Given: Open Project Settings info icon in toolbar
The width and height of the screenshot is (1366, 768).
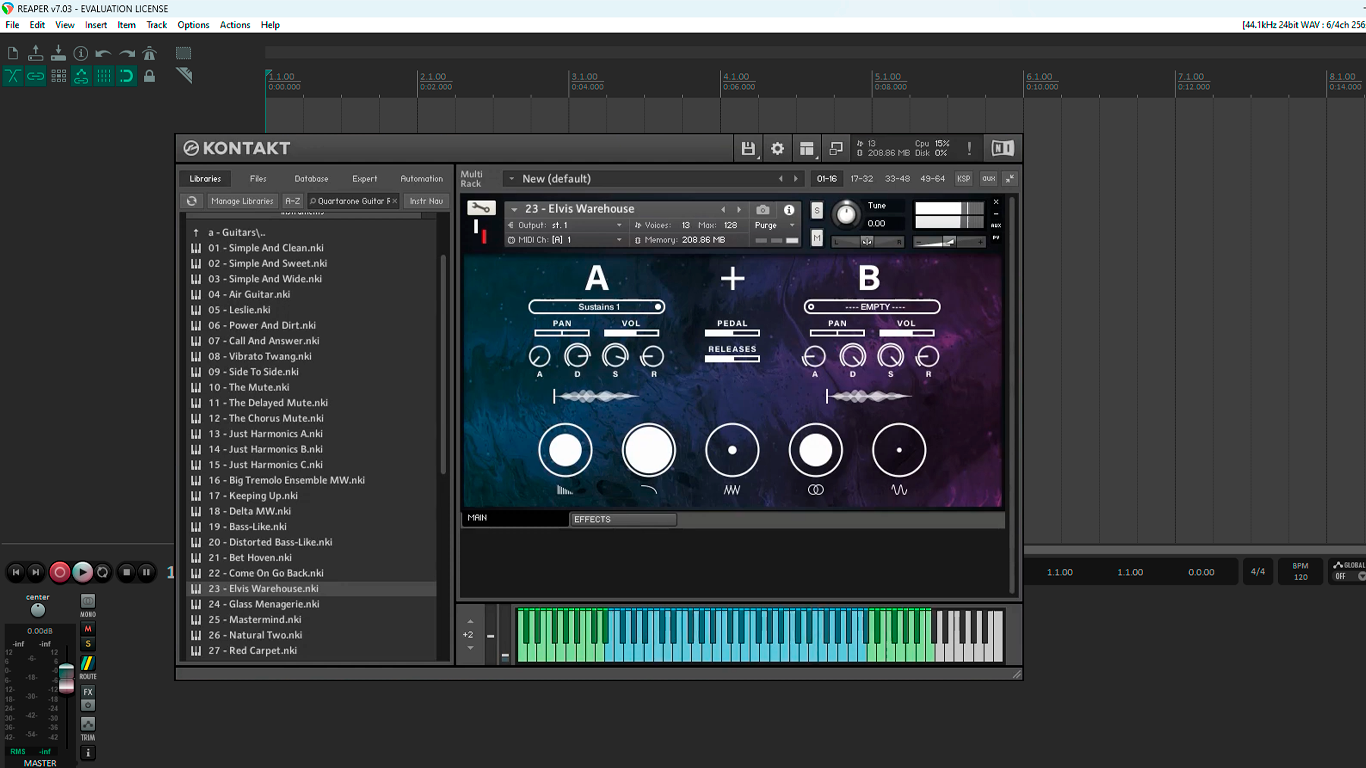Looking at the screenshot, I should 81,53.
